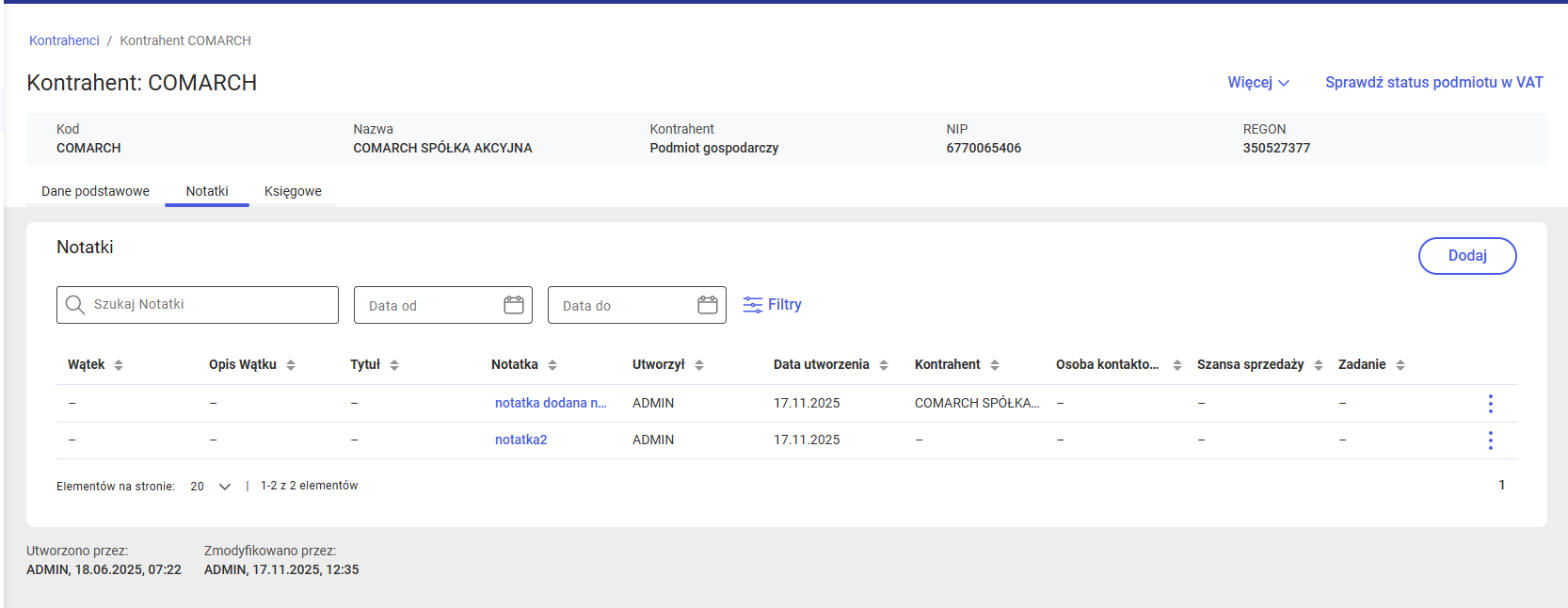Open the Filtry filter options
1568x608 pixels.
(772, 305)
